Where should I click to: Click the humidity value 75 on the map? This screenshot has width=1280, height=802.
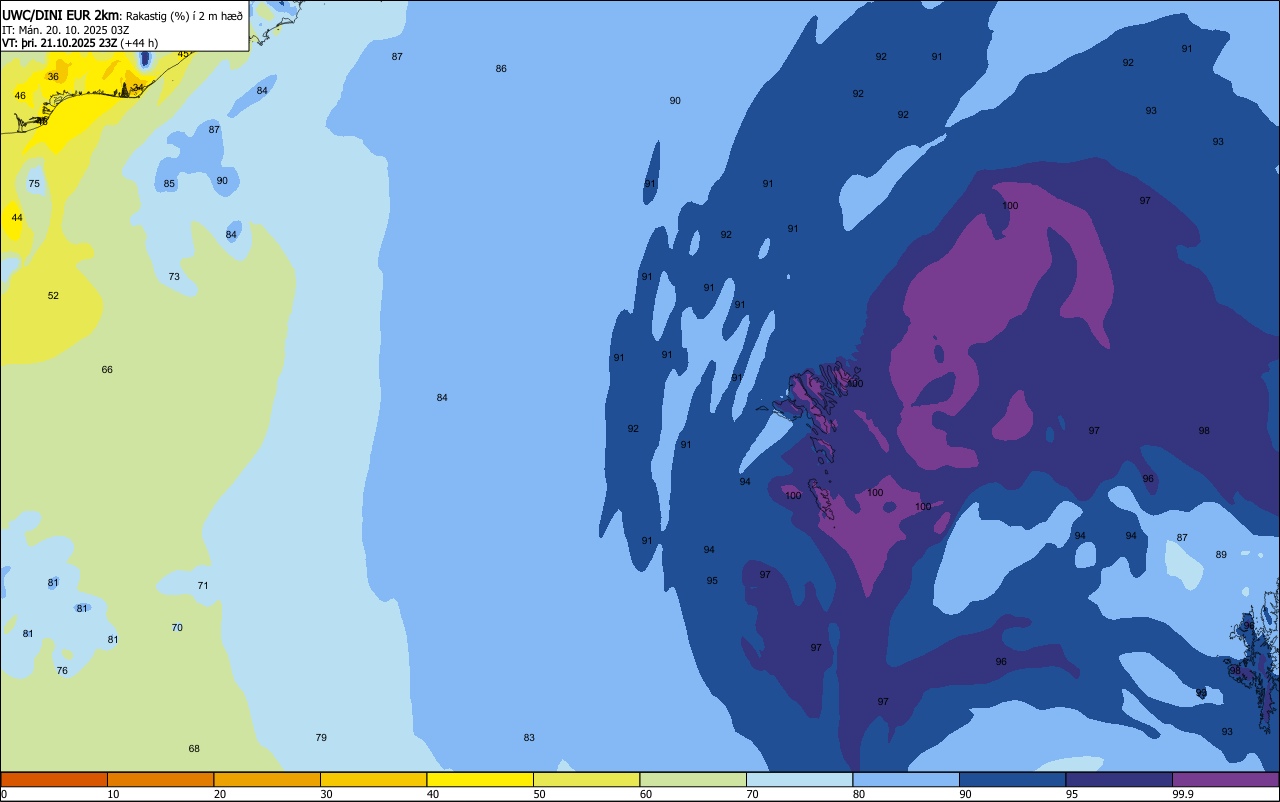tap(34, 183)
